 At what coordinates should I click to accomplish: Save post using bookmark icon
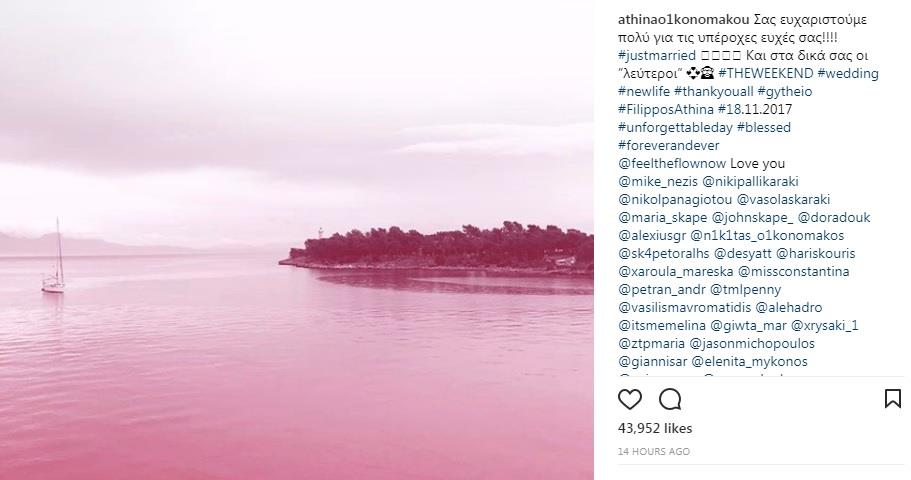(x=892, y=399)
